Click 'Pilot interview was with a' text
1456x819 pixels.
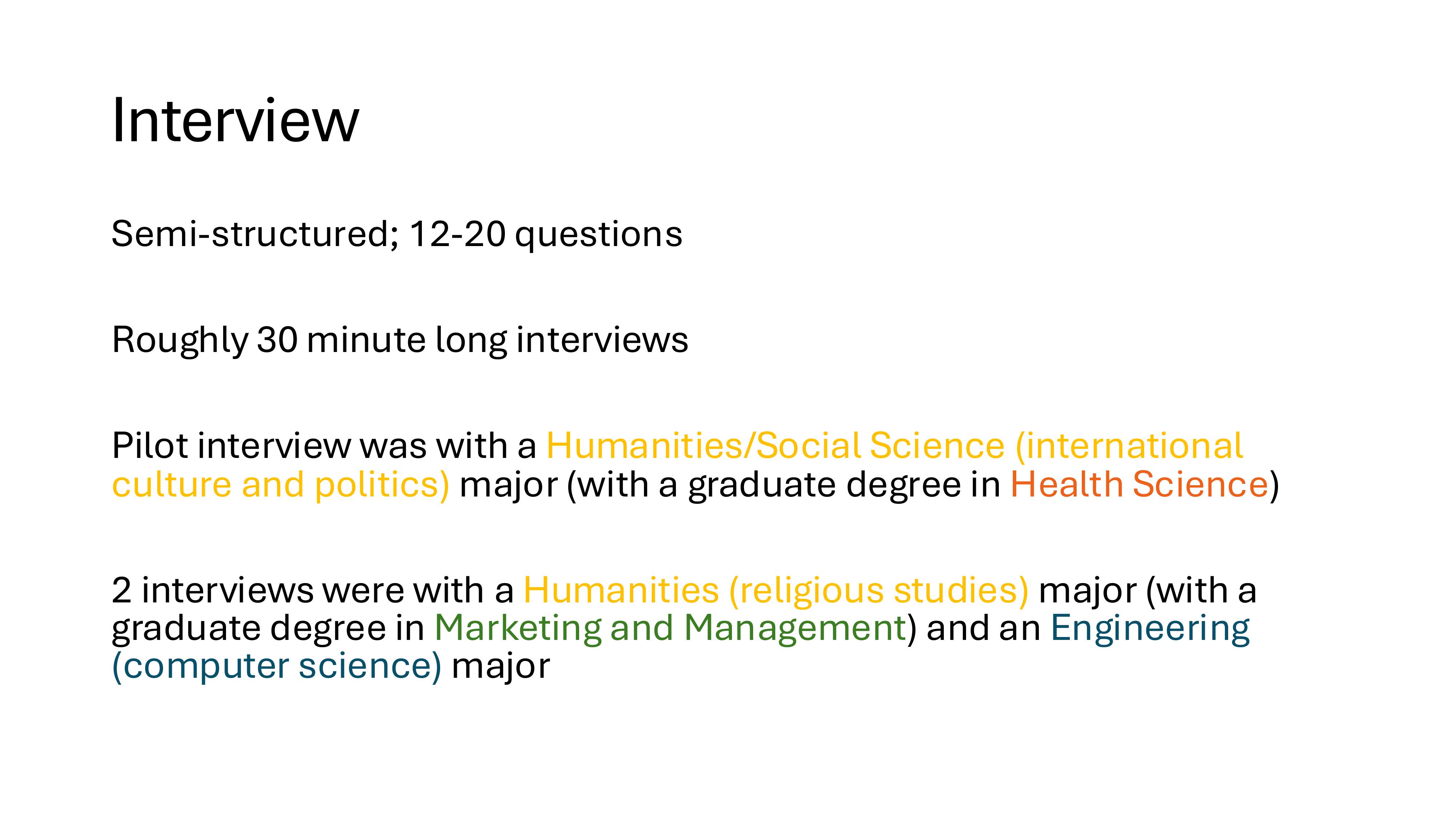pos(324,446)
